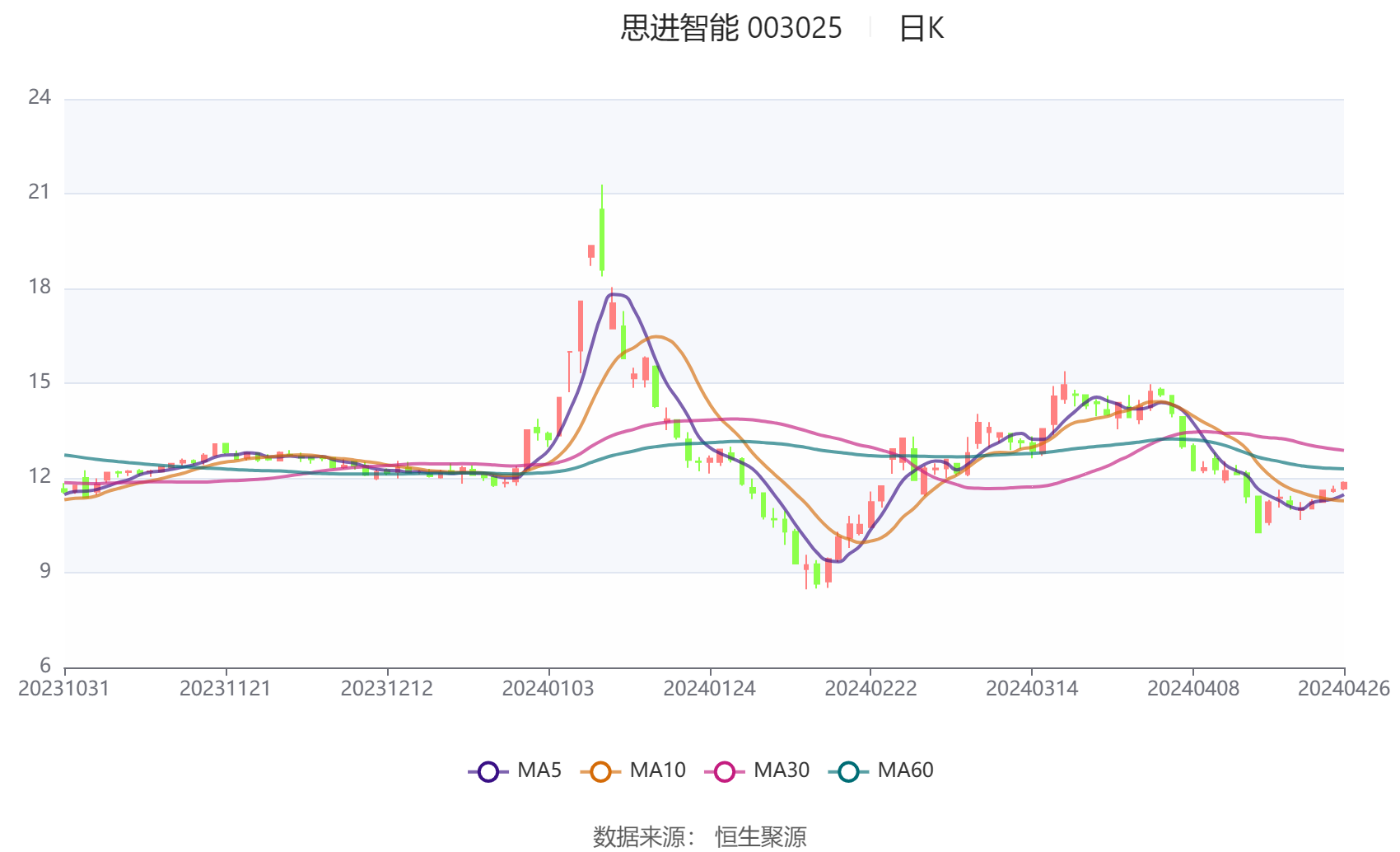Click the pink MA30 legend circle marker
The image size is (1400, 852).
coord(725,771)
